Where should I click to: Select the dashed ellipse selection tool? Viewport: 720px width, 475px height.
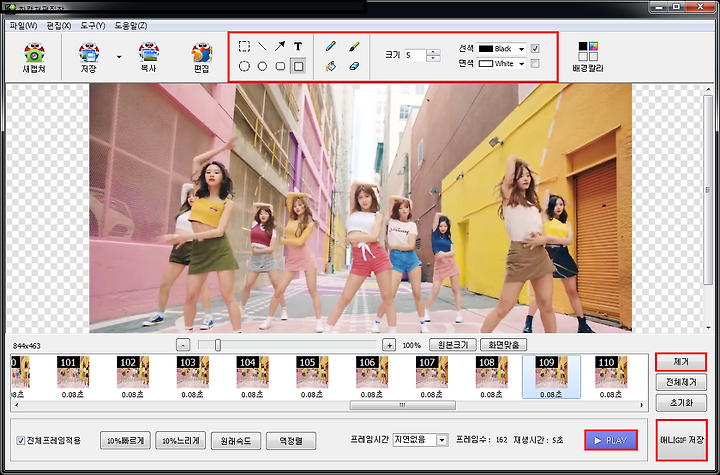(244, 67)
